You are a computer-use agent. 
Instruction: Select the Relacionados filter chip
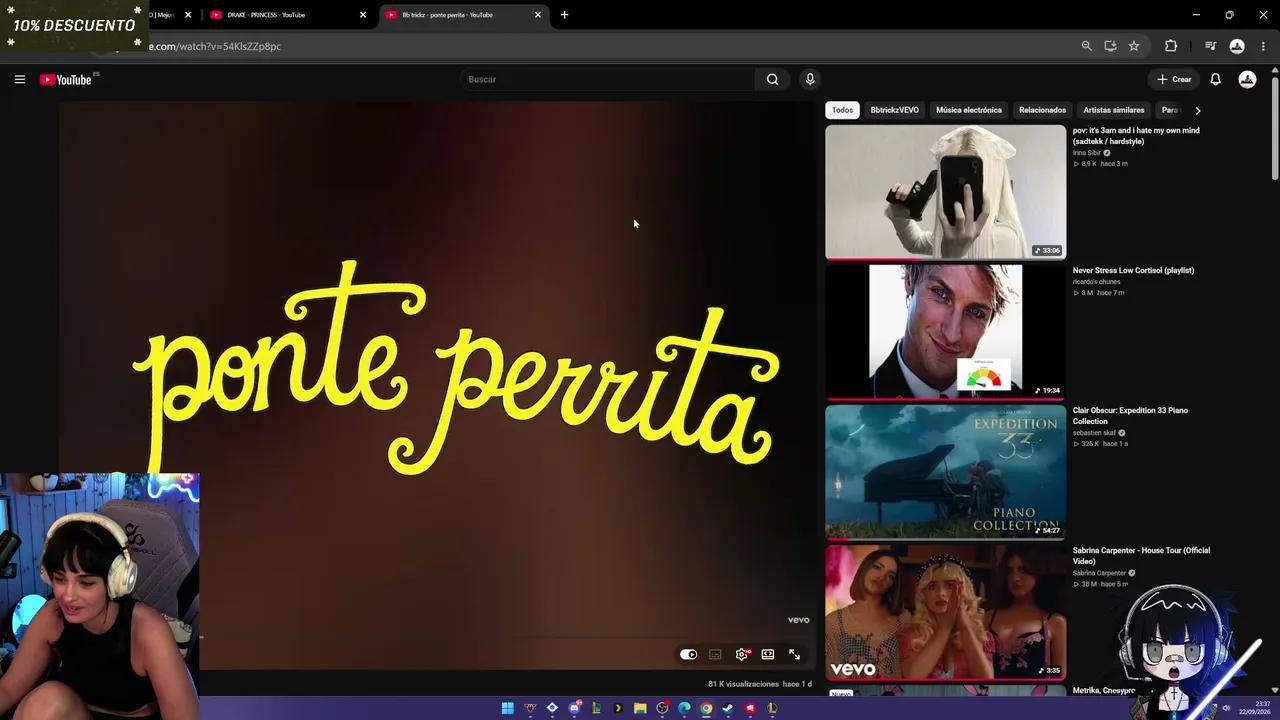coord(1042,110)
